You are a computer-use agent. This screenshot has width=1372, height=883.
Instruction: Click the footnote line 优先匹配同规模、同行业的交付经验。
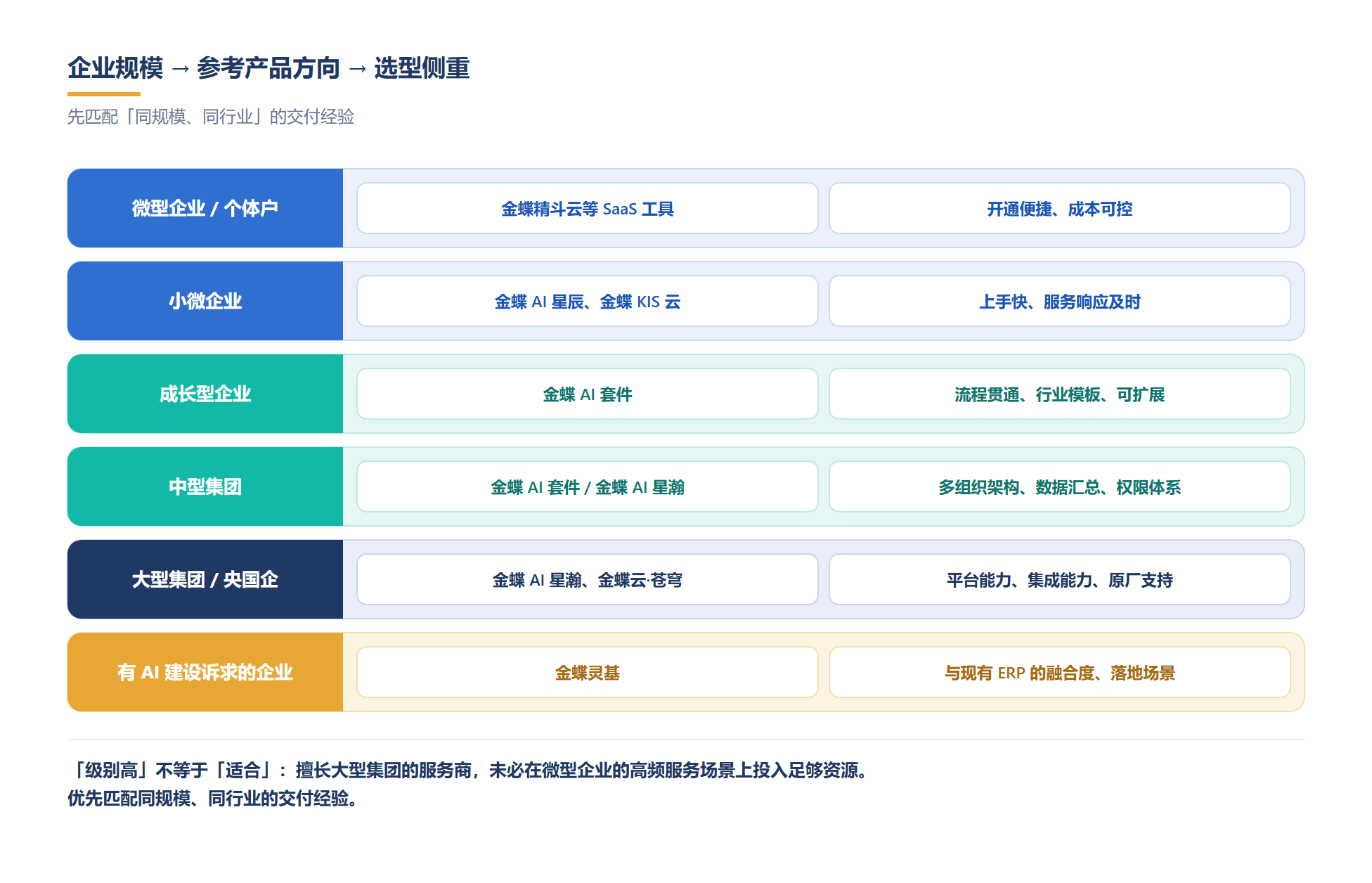212,799
